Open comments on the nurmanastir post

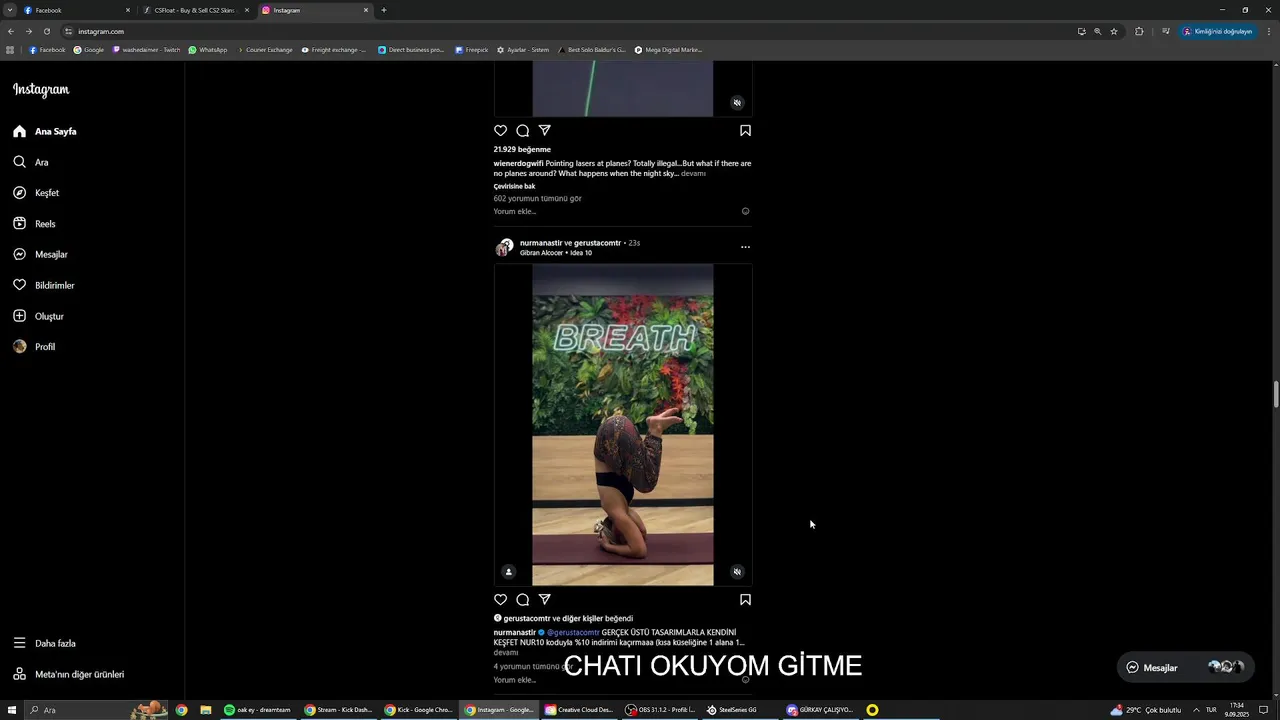pyautogui.click(x=522, y=600)
